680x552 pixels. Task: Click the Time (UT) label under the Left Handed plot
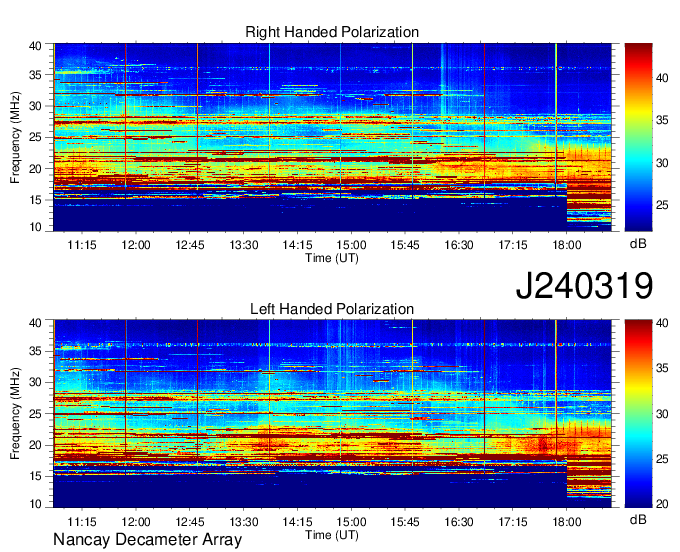(332, 535)
